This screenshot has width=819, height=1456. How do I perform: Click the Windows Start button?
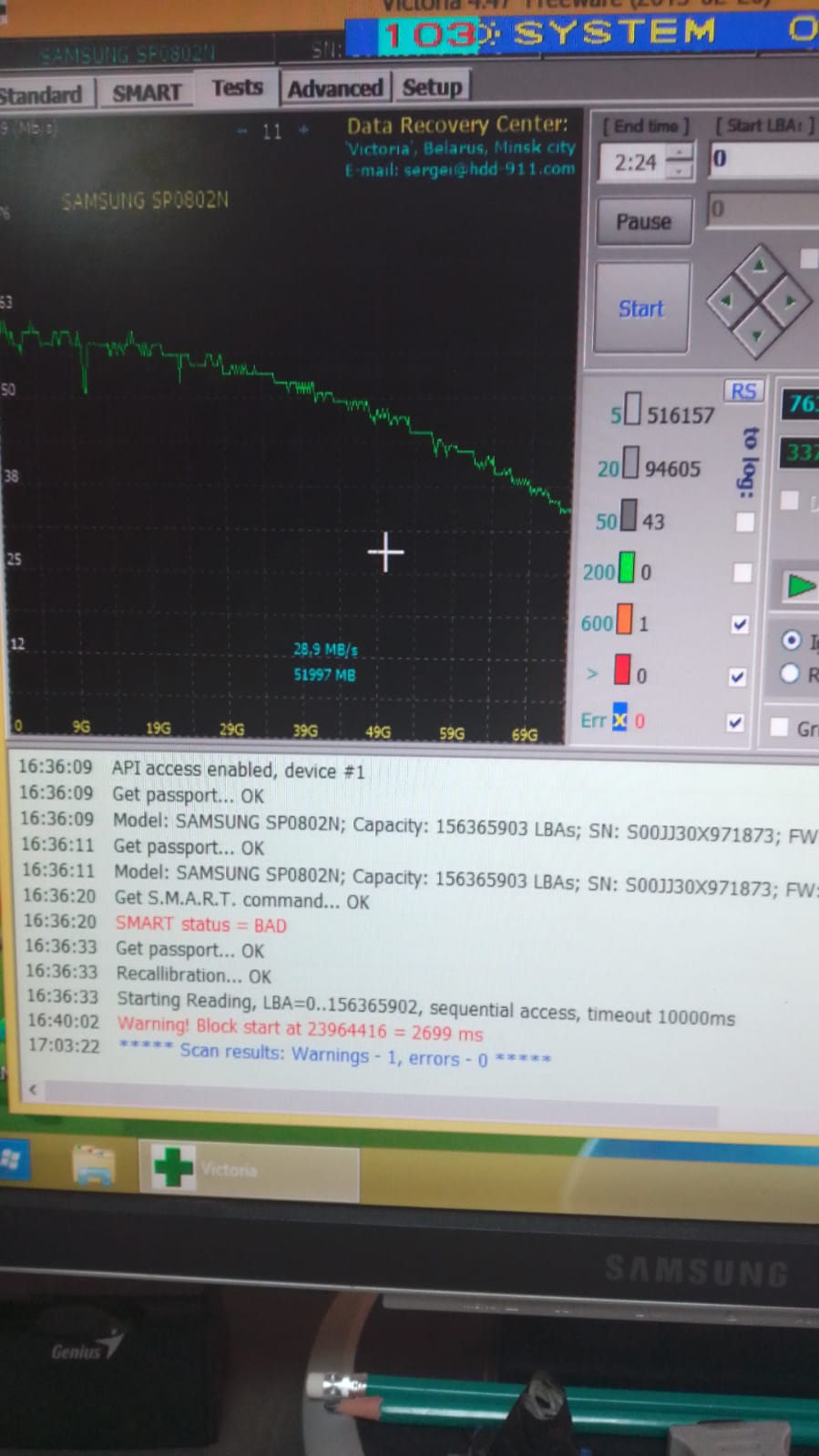[12, 1160]
